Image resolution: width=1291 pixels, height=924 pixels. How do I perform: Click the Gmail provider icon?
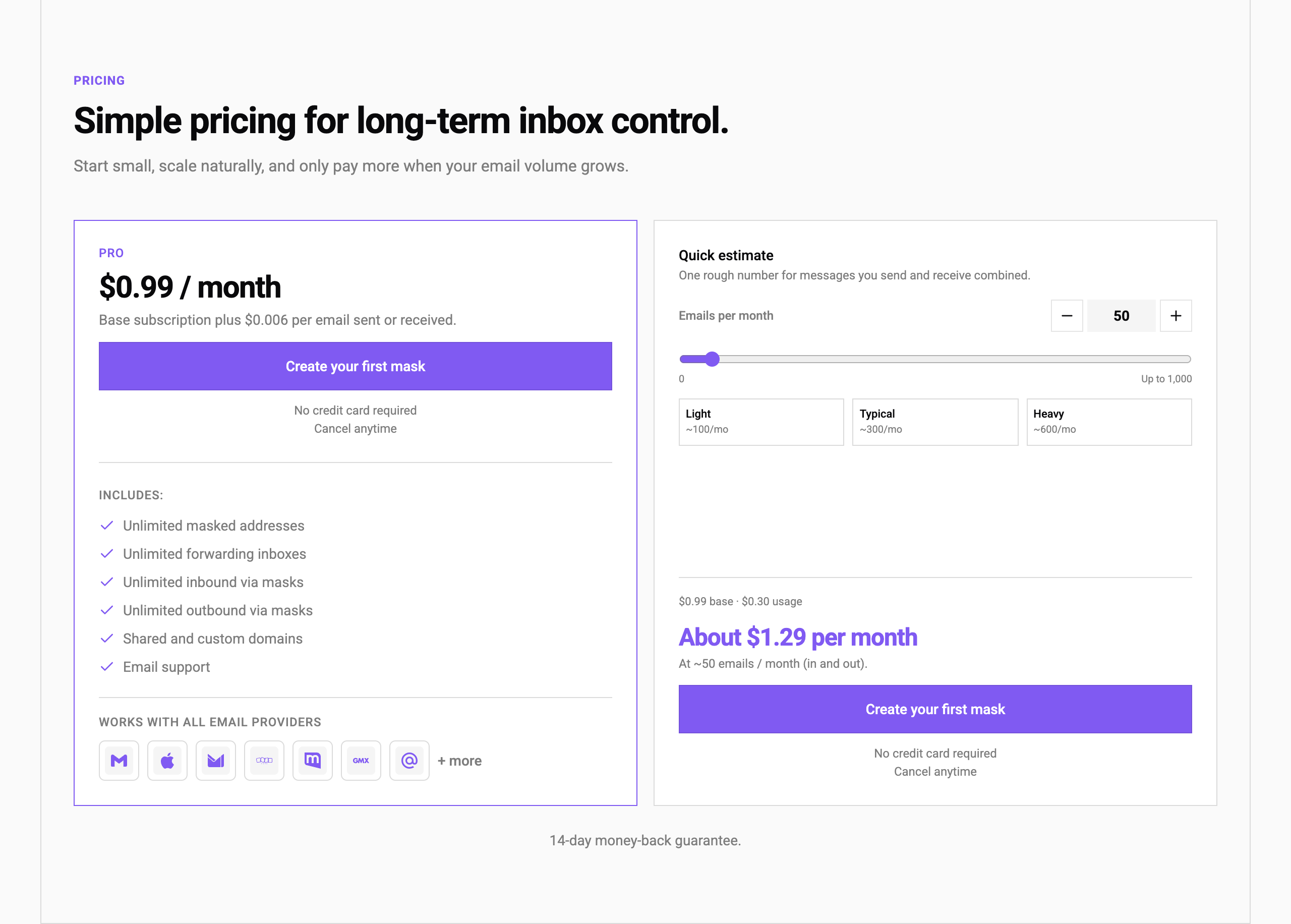coord(119,761)
